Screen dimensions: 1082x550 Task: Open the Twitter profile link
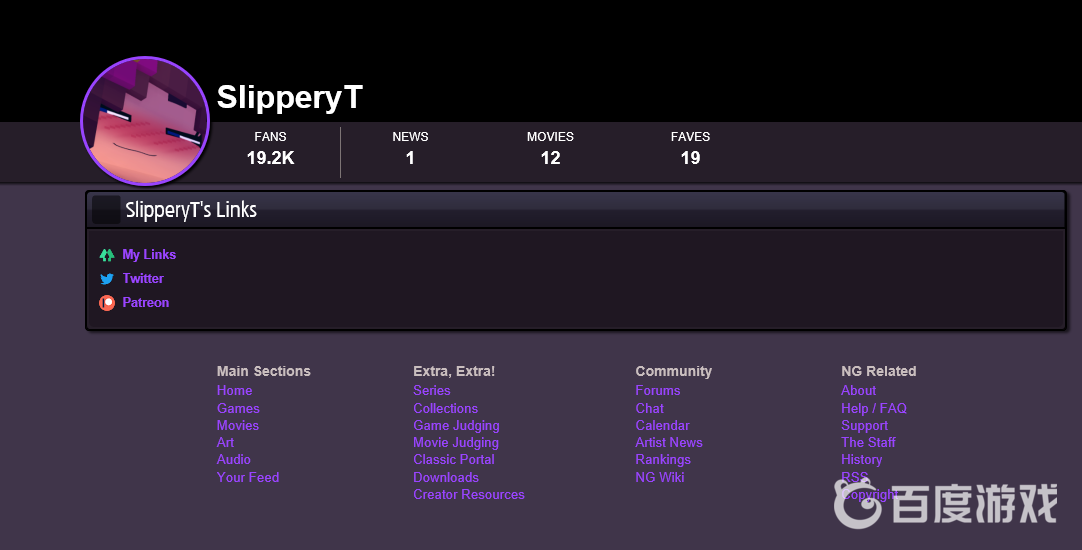pos(143,279)
